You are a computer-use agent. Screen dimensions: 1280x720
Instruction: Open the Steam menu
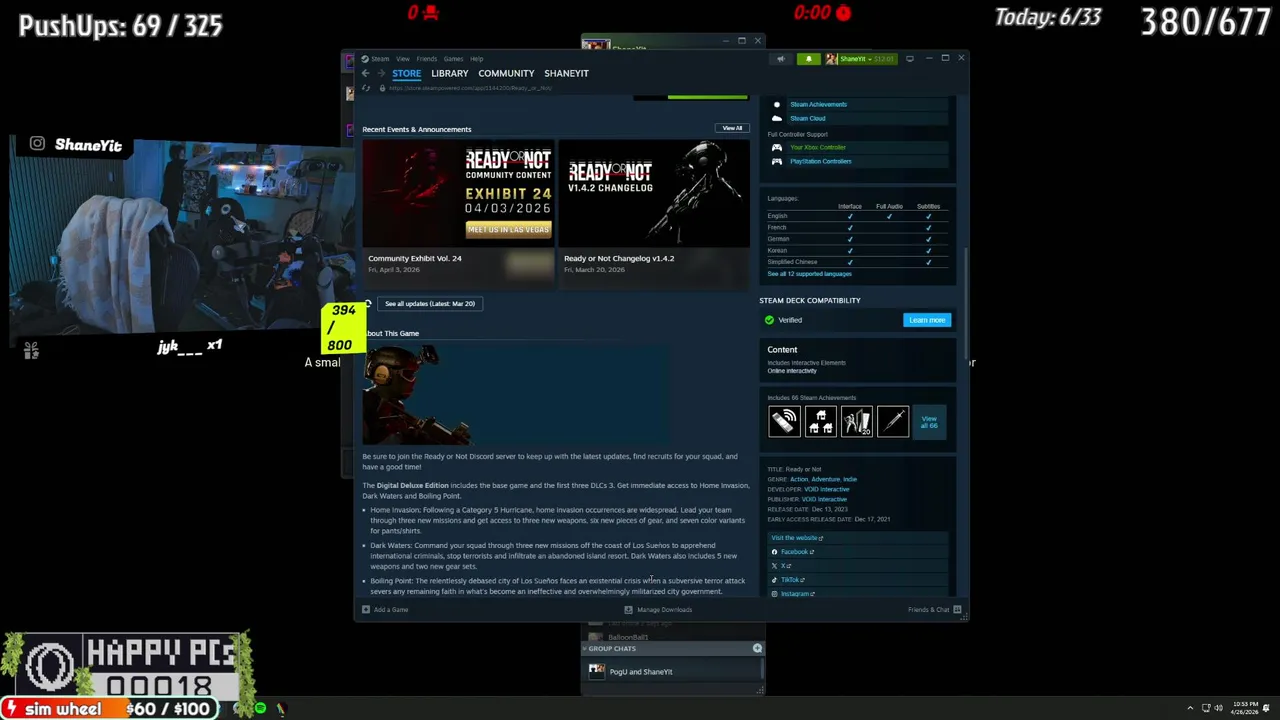point(380,59)
